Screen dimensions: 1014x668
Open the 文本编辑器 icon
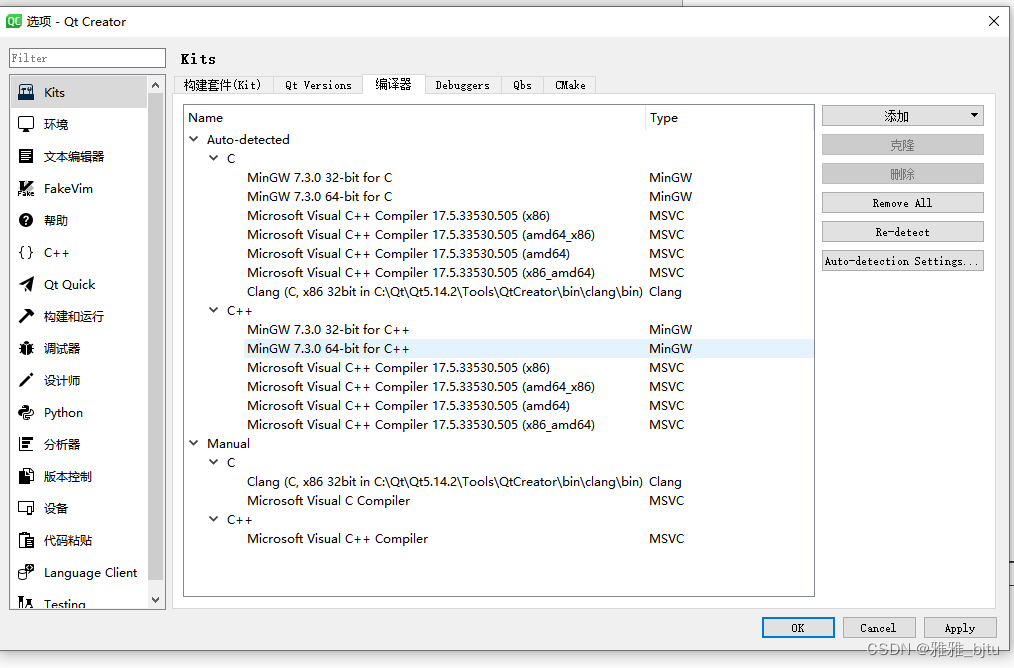pos(26,156)
